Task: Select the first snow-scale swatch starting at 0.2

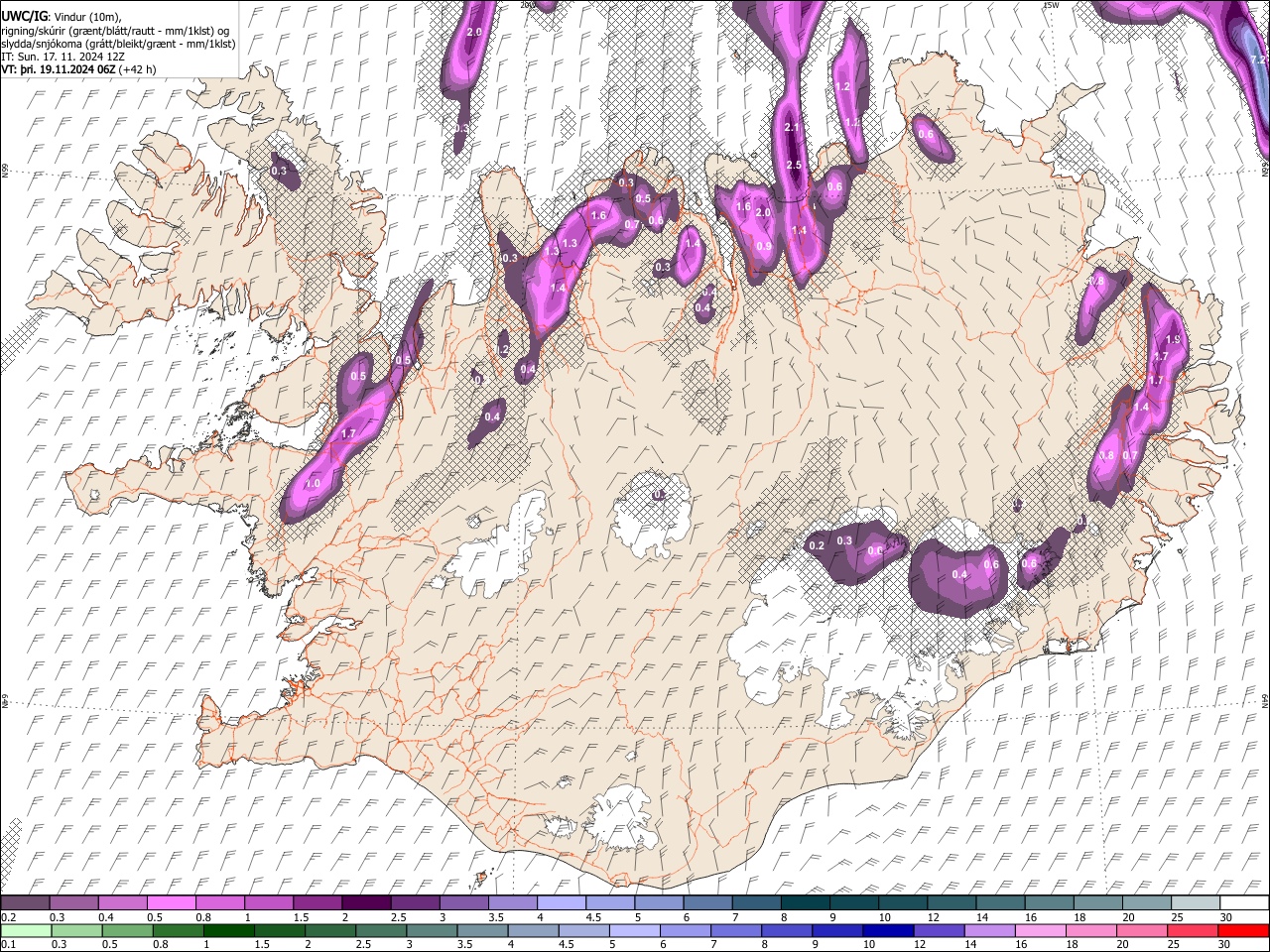Action: click(x=25, y=902)
